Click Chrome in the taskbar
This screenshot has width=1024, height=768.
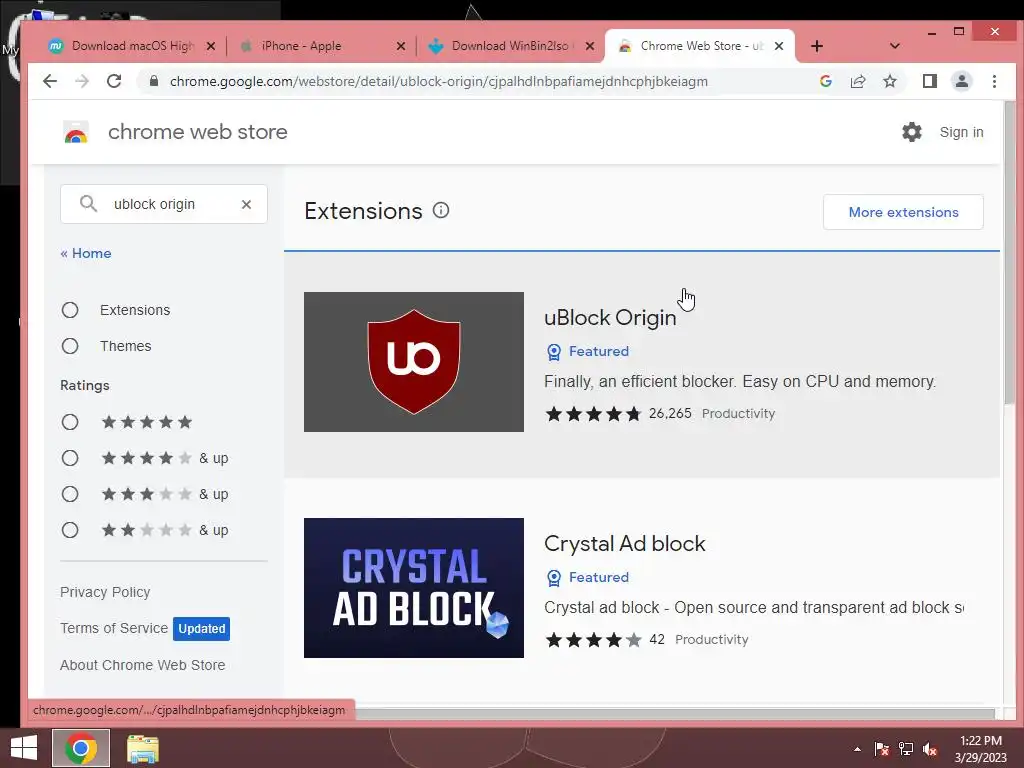[x=81, y=748]
